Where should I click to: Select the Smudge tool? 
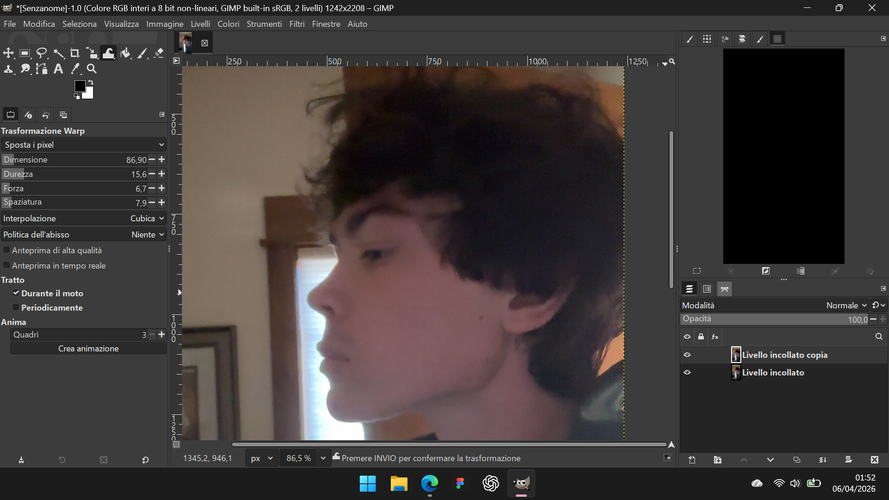pos(24,69)
